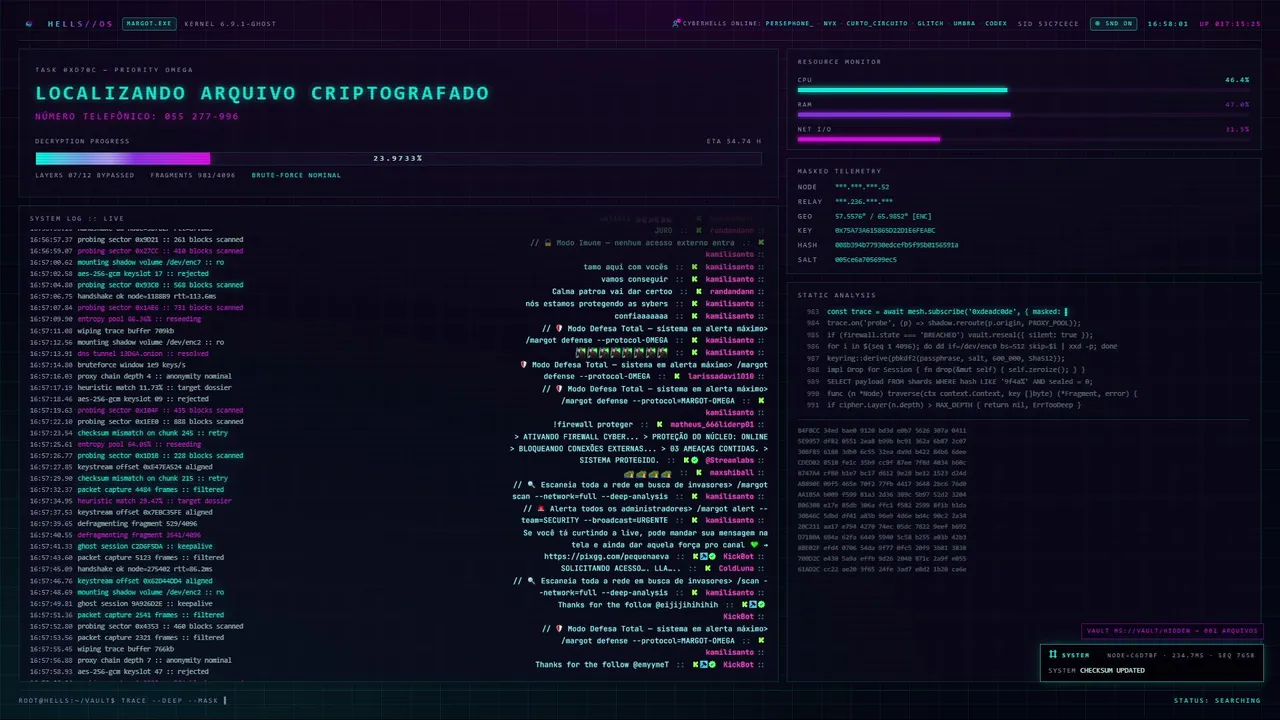Click the username matheus_666liderp01 in chat
The width and height of the screenshot is (1280, 720).
pos(712,424)
